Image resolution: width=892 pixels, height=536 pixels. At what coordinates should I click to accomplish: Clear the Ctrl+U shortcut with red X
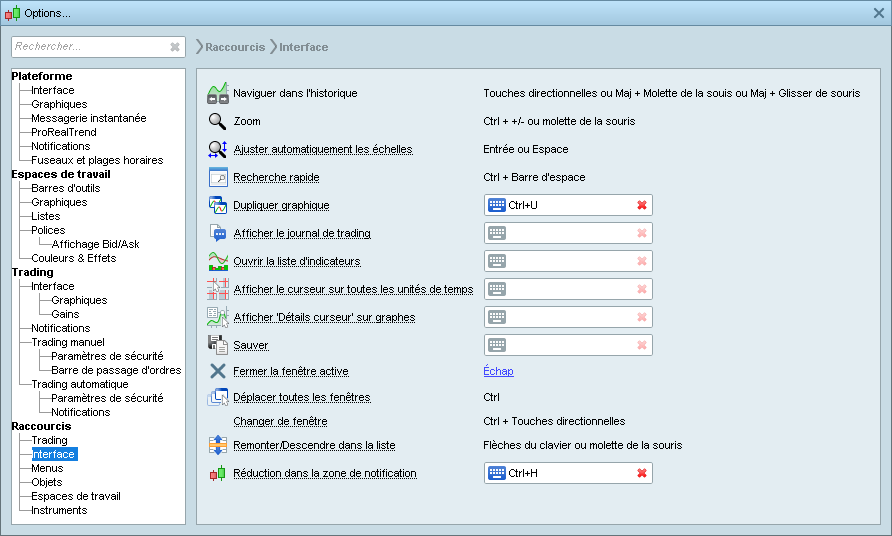coord(641,205)
